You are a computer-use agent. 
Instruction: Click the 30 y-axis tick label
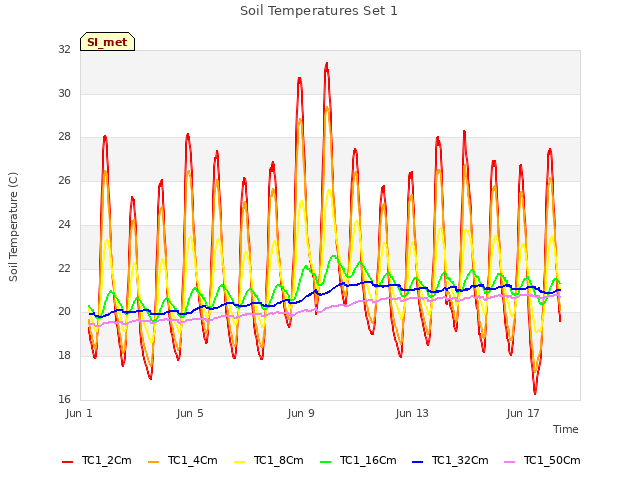point(64,93)
